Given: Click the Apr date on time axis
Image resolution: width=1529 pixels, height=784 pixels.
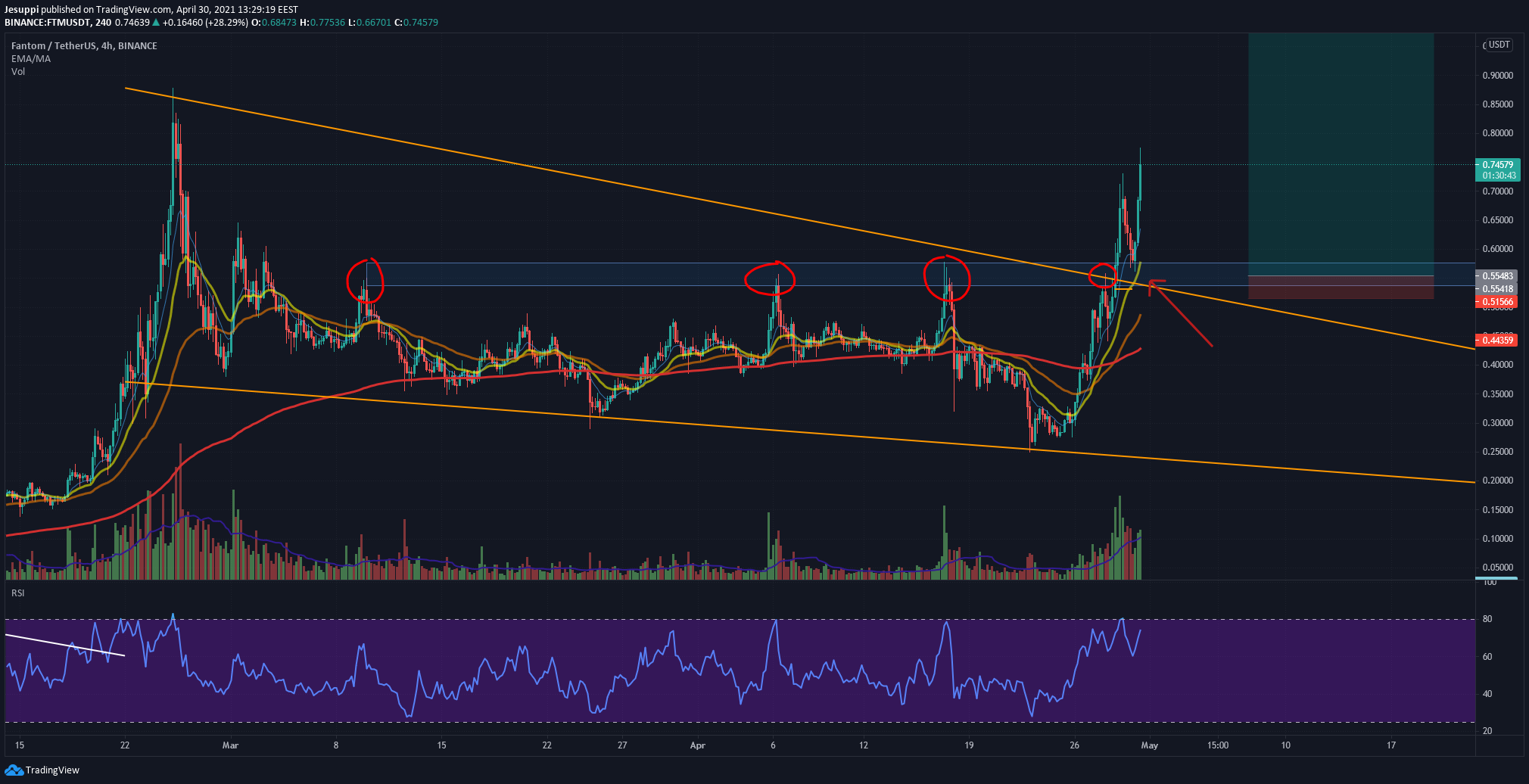Looking at the screenshot, I should point(698,745).
